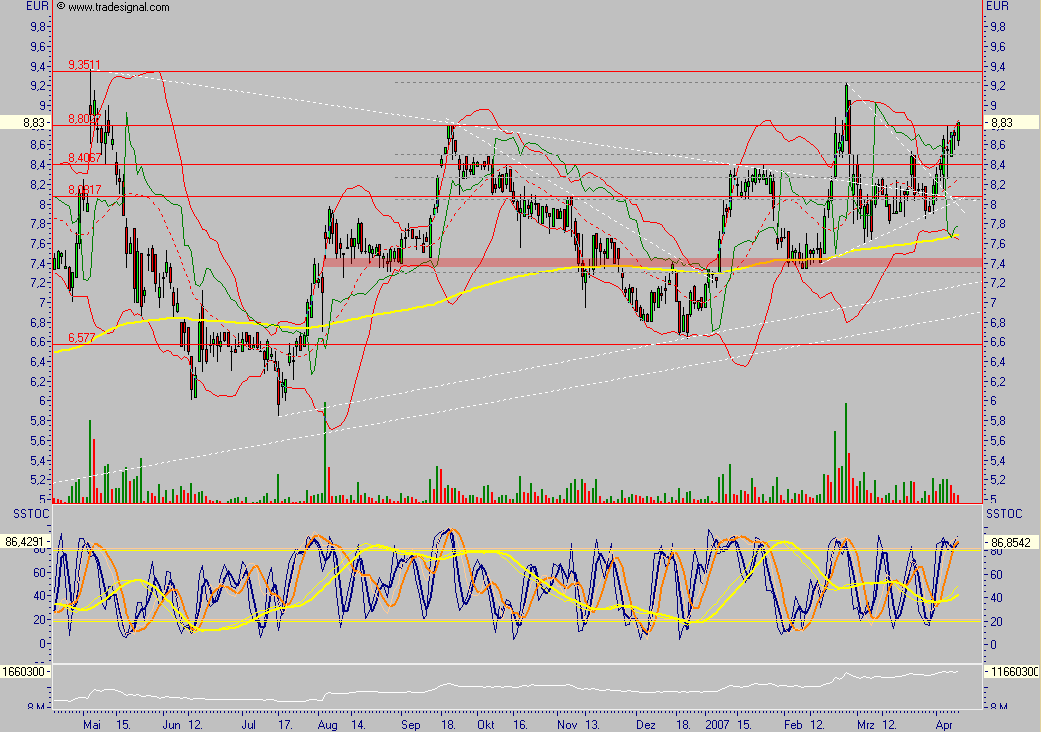Click the copyright symbol before tradesignal
The image size is (1041, 732).
point(60,7)
